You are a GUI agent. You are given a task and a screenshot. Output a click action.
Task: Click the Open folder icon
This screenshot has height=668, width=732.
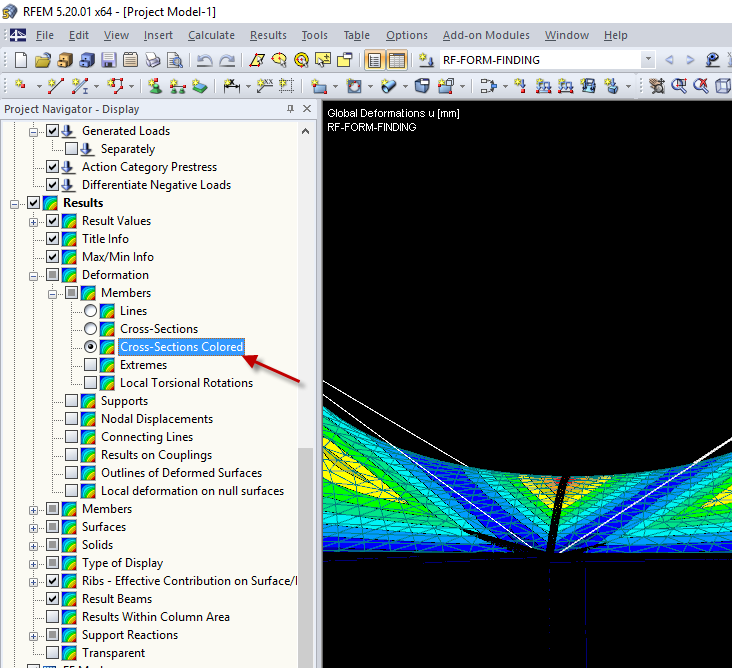pyautogui.click(x=43, y=60)
